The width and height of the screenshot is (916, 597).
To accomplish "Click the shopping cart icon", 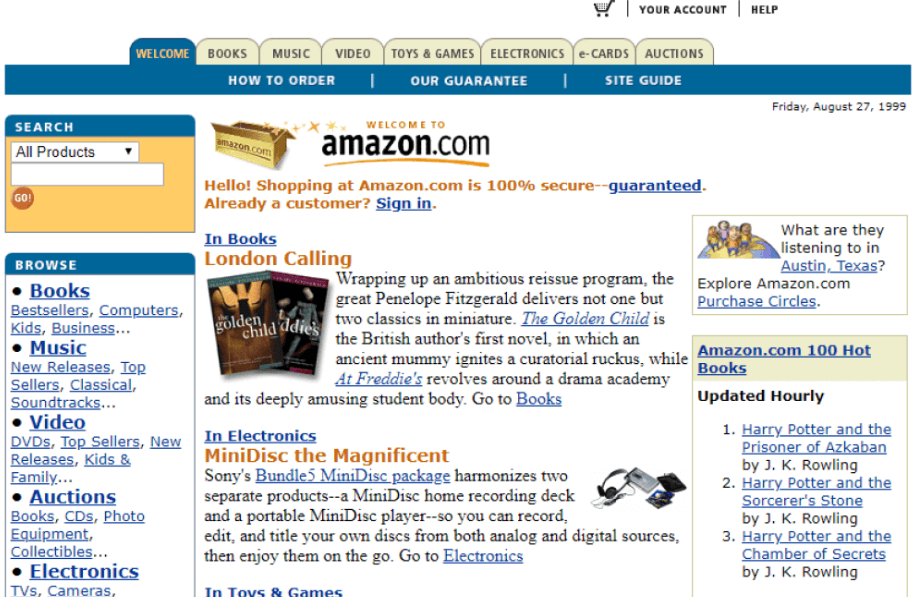I will point(603,8).
